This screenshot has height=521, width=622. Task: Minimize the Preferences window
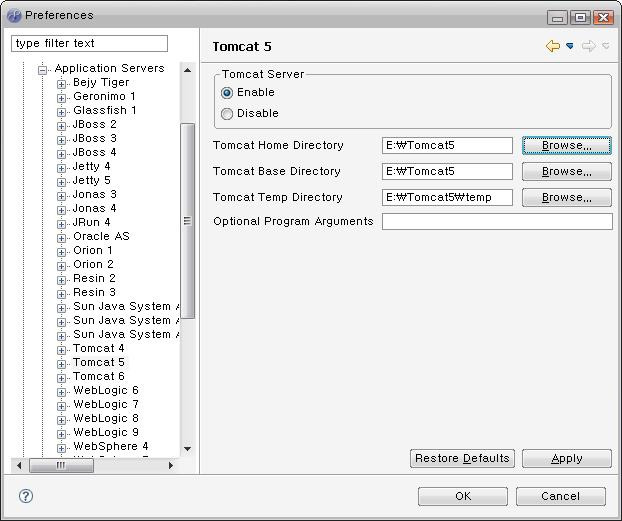click(558, 17)
